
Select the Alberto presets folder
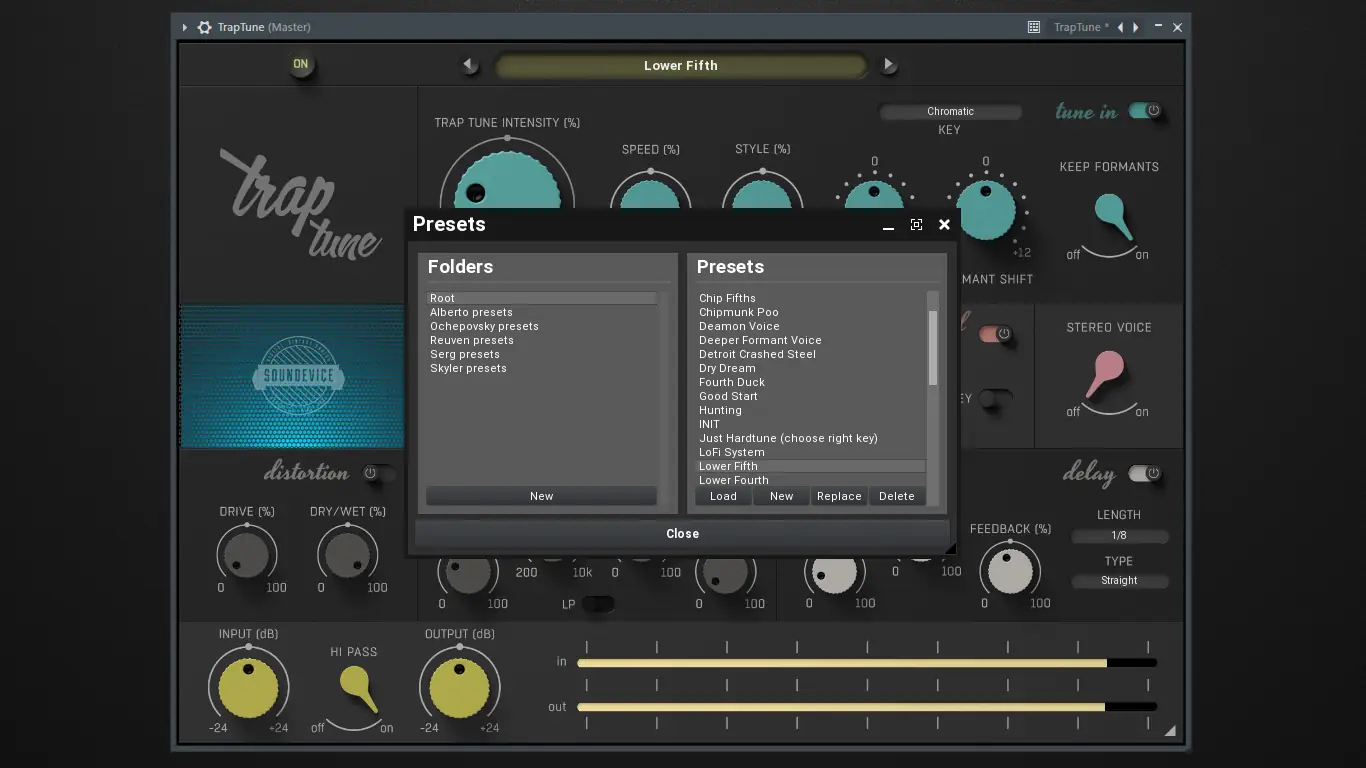tap(542, 312)
